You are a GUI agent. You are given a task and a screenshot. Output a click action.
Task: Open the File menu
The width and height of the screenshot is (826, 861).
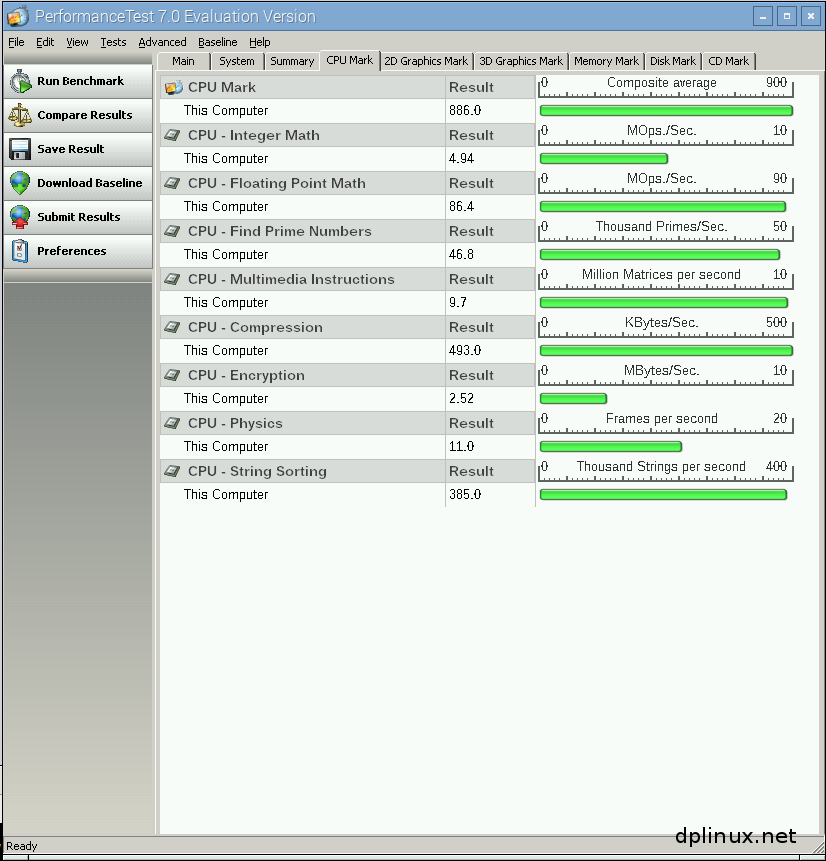[16, 42]
